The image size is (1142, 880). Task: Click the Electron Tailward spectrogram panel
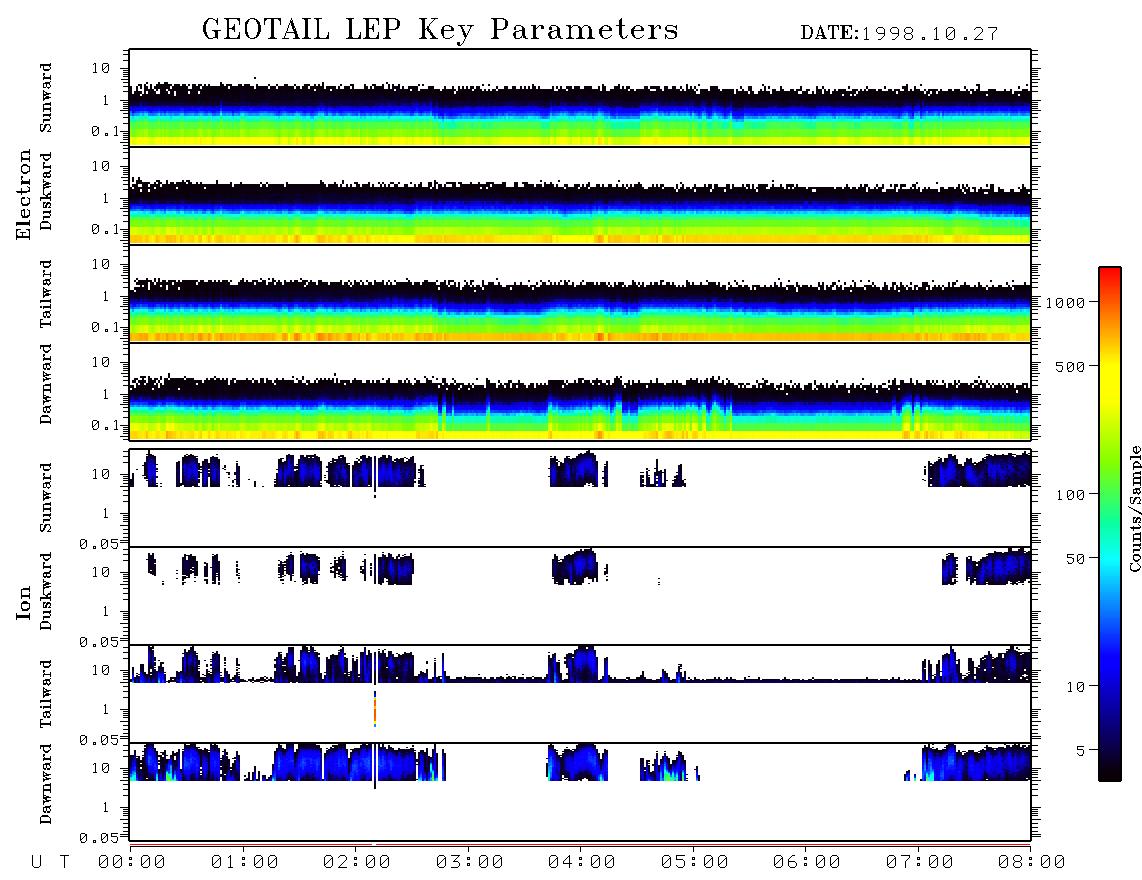[x=580, y=294]
